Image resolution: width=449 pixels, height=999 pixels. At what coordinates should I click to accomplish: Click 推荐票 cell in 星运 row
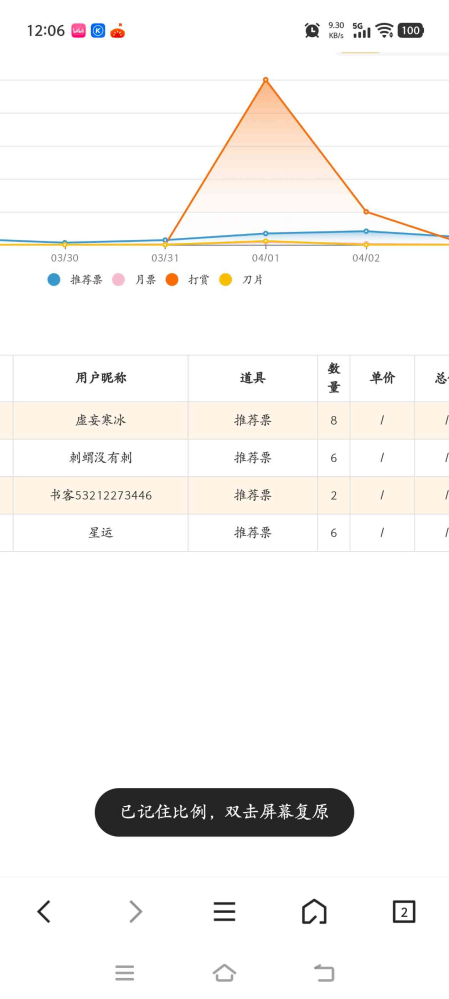253,533
